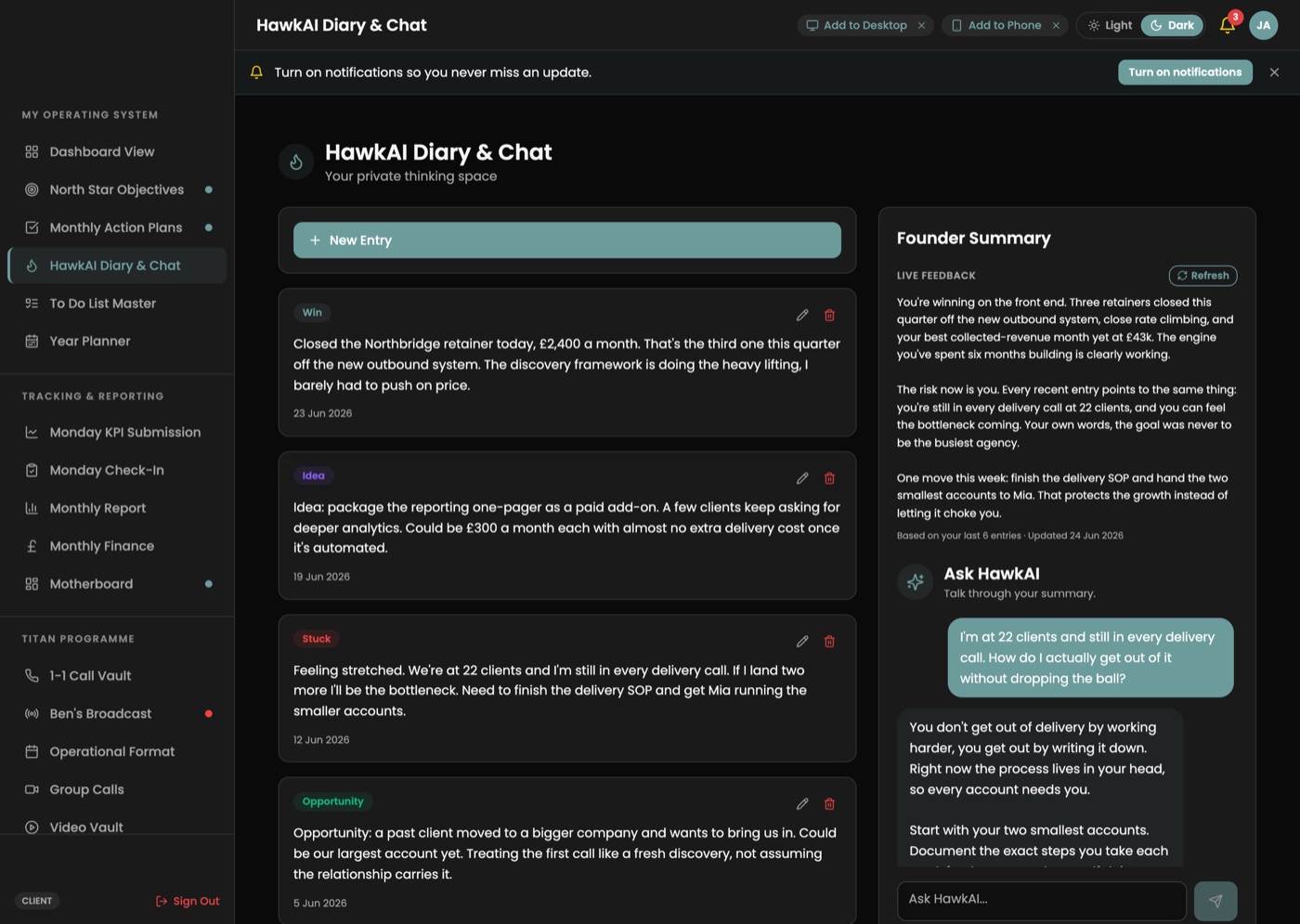Delete the Win entry from 23 Jun 2026
The height and width of the screenshot is (924, 1300).
pyautogui.click(x=829, y=315)
